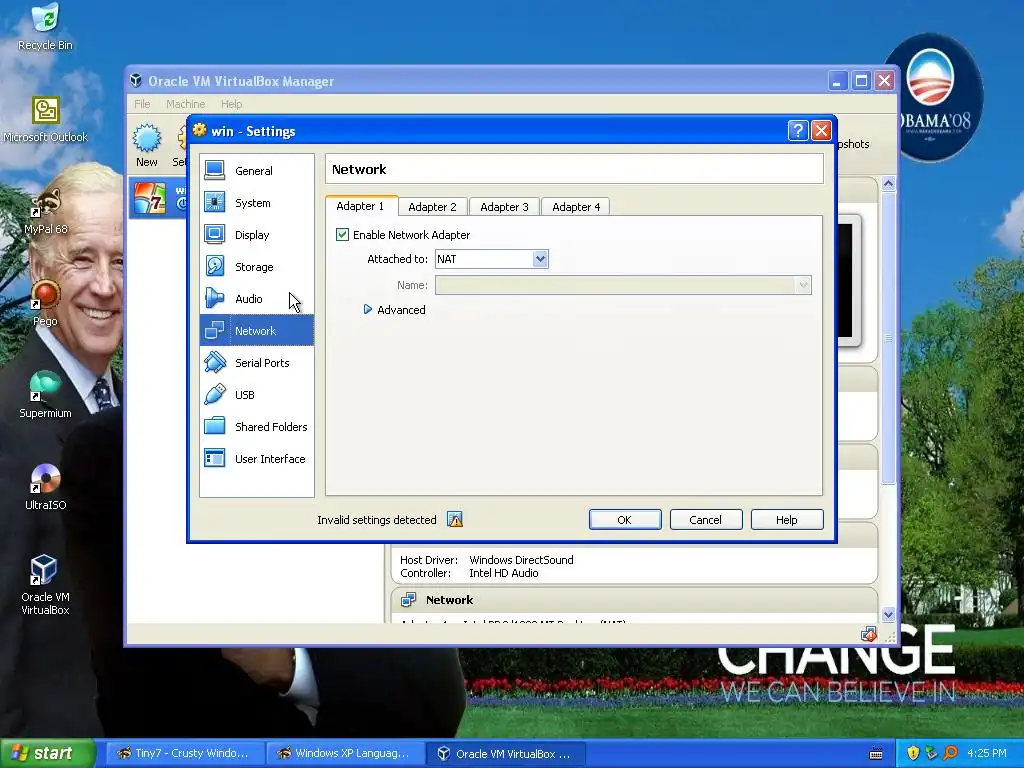This screenshot has height=768, width=1024.
Task: Click New VM icon in VirtualBox Manager toolbar
Action: [x=147, y=145]
